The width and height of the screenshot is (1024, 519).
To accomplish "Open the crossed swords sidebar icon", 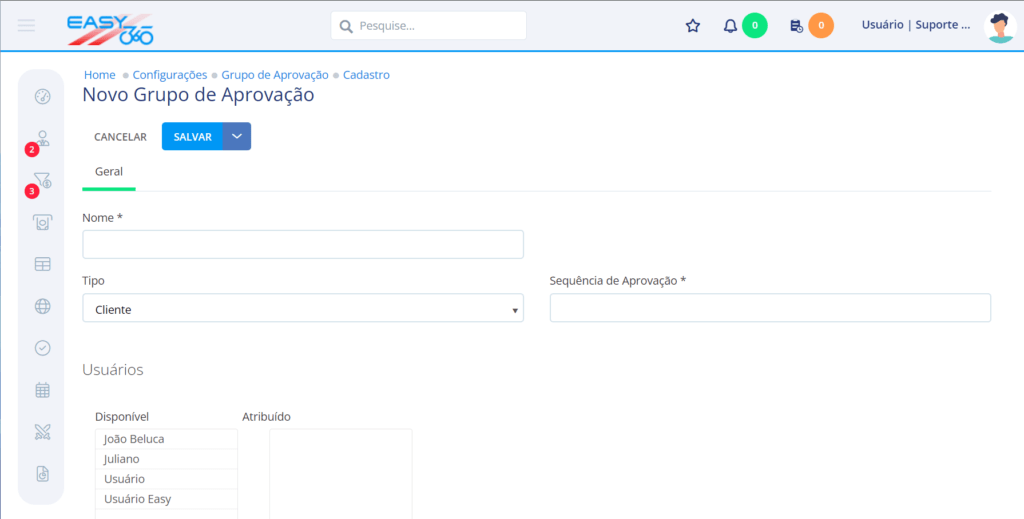I will pyautogui.click(x=42, y=432).
